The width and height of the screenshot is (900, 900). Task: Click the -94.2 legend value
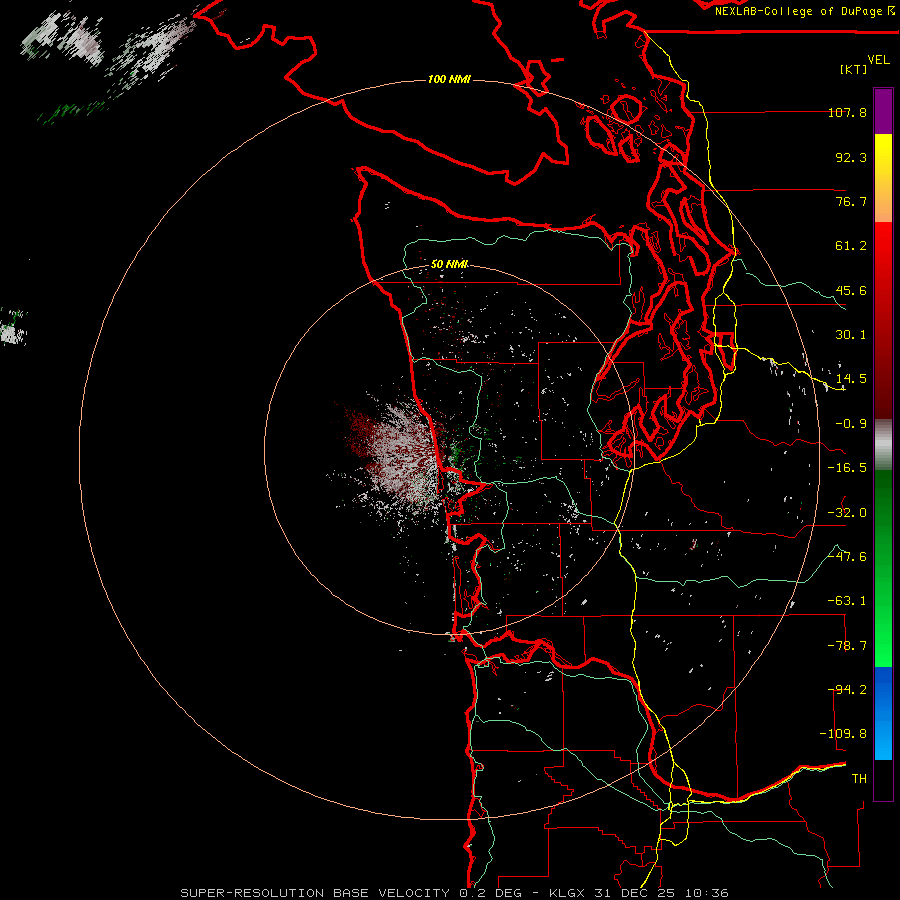coord(847,690)
